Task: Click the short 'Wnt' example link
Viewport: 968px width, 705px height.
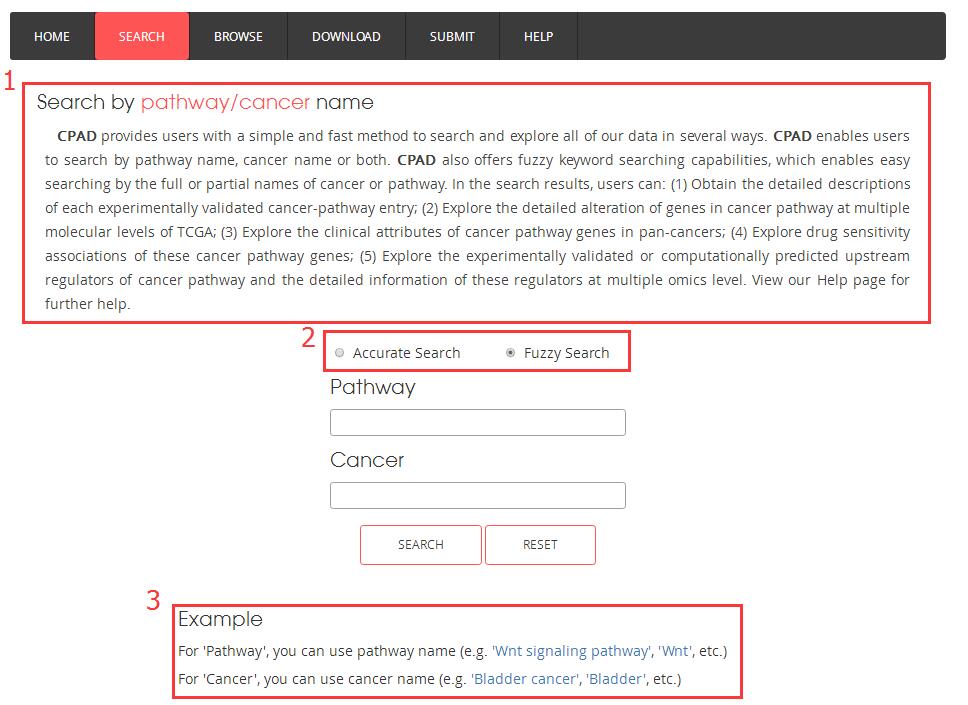Action: pos(674,651)
